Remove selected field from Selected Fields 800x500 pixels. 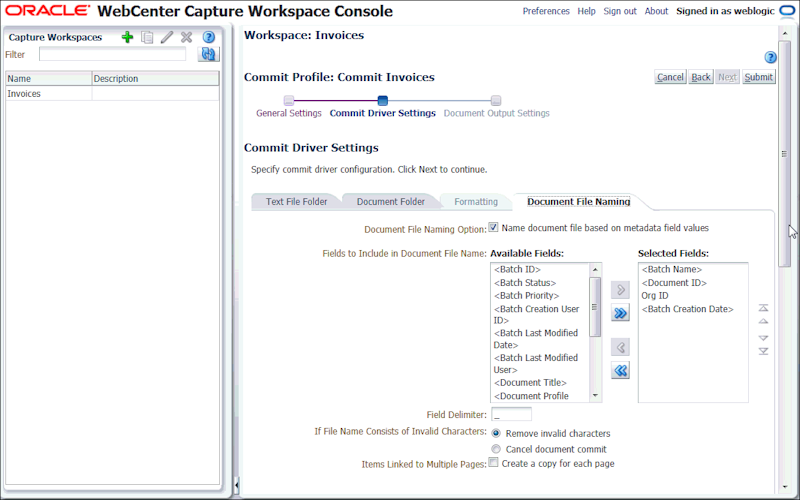click(x=620, y=347)
